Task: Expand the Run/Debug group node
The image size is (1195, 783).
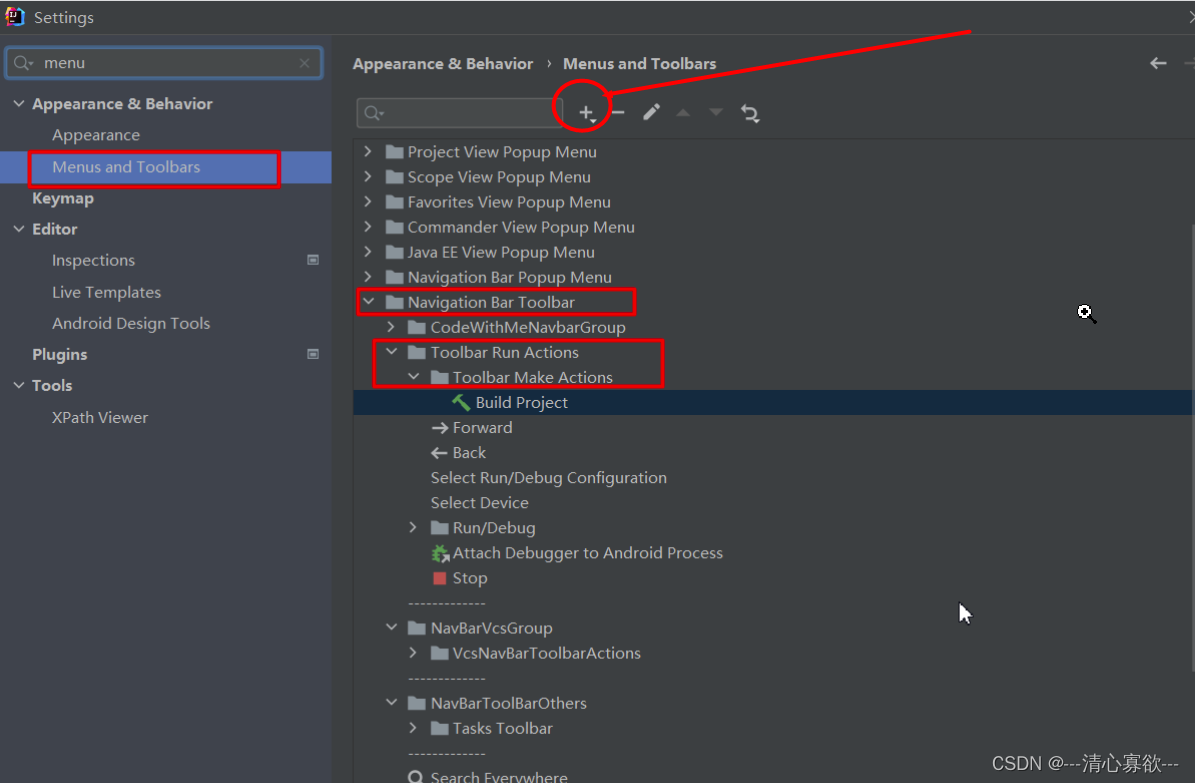Action: point(413,528)
